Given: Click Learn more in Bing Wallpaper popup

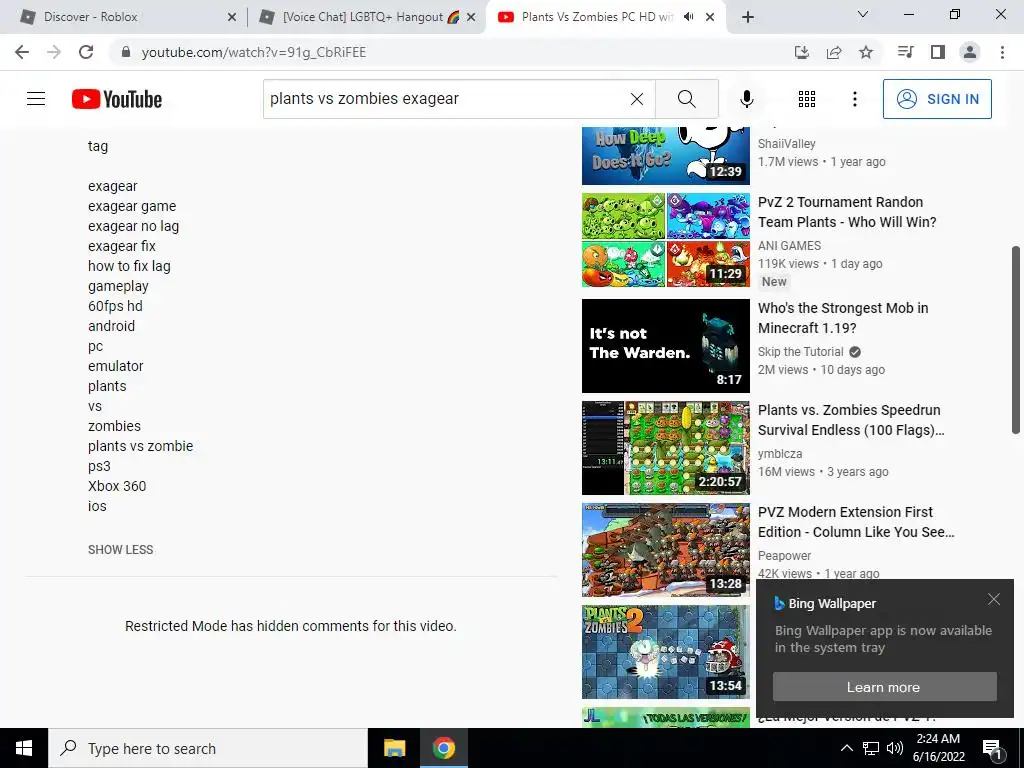Looking at the screenshot, I should pyautogui.click(x=884, y=687).
